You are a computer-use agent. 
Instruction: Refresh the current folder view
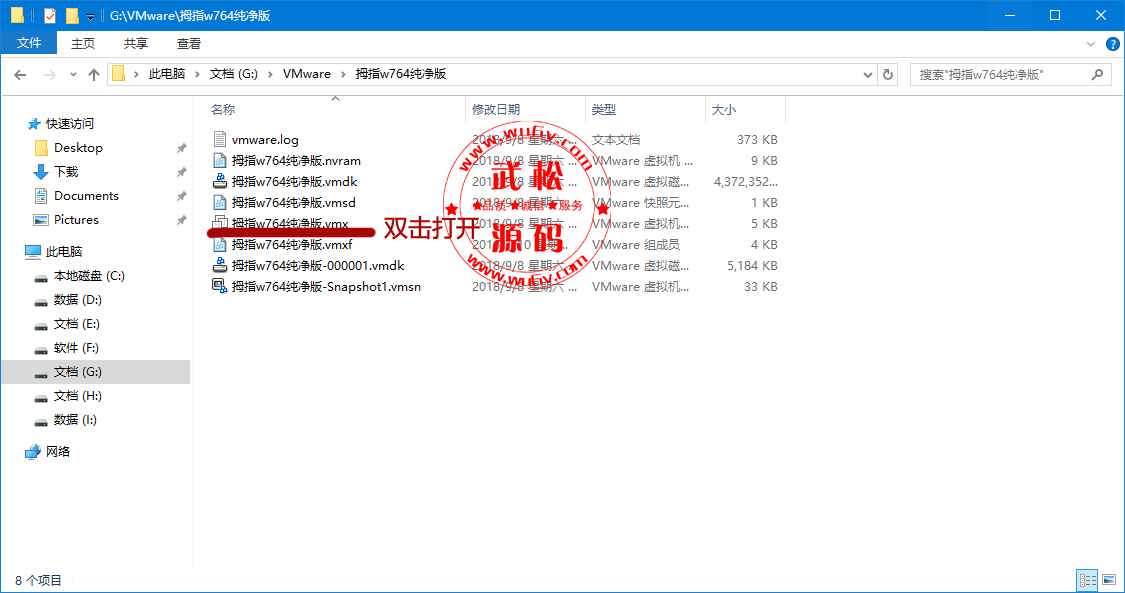click(x=888, y=75)
